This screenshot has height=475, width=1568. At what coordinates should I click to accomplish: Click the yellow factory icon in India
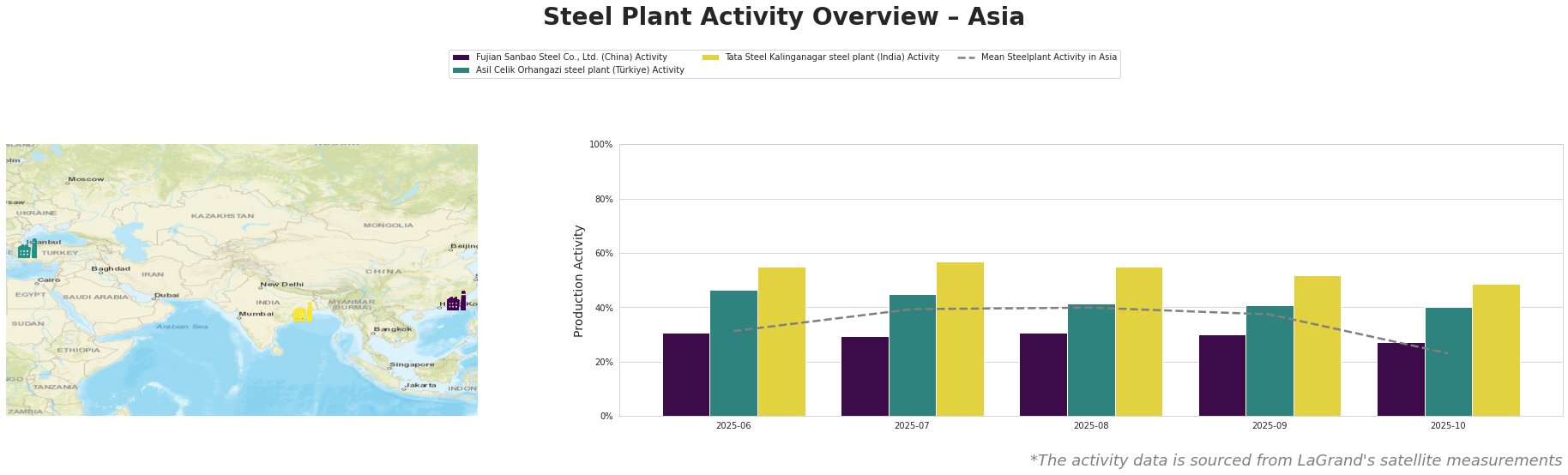pos(302,313)
